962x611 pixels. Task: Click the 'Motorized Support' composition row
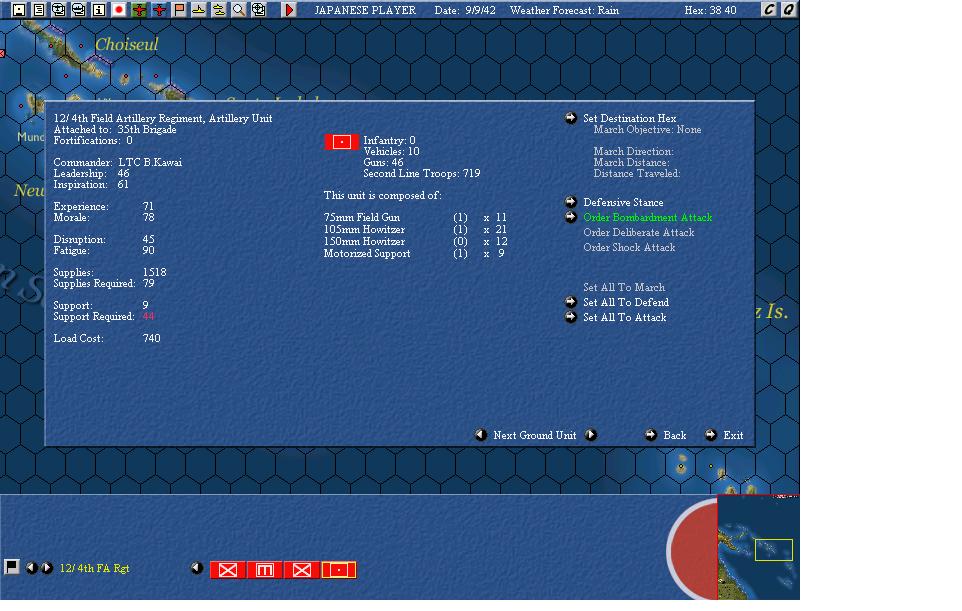point(415,253)
